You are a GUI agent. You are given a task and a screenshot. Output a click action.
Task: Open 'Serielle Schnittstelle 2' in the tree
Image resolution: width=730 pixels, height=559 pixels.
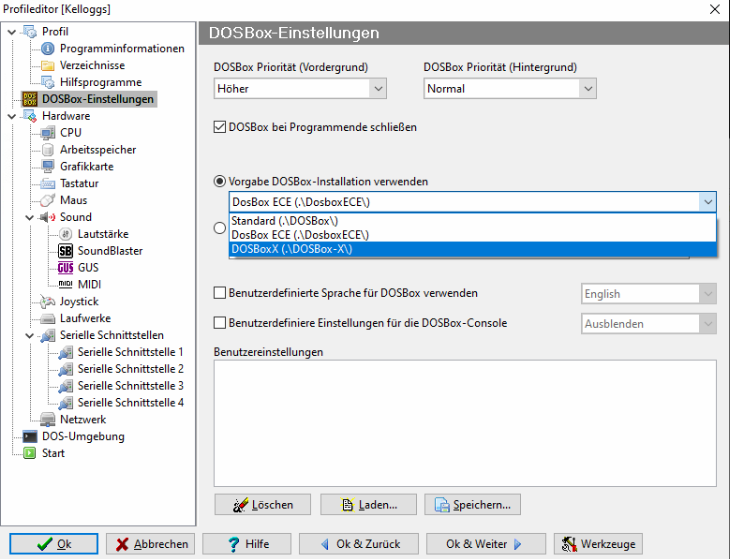click(x=130, y=369)
